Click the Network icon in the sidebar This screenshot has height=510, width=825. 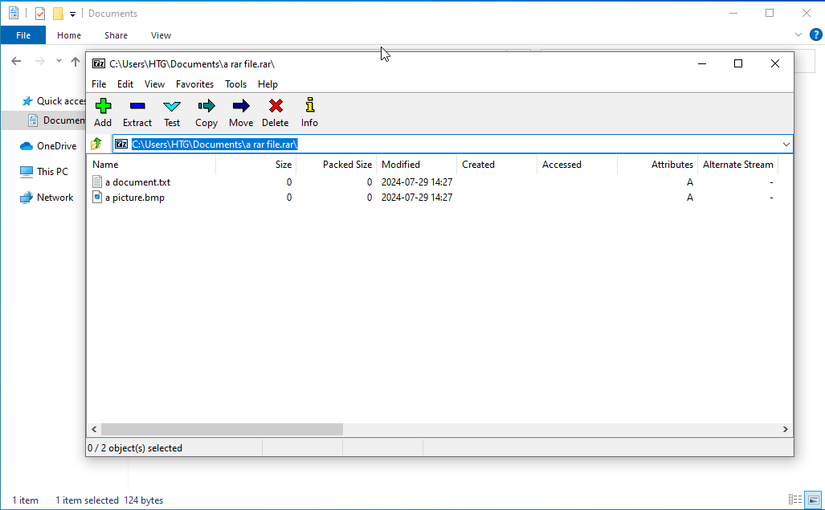point(26,197)
